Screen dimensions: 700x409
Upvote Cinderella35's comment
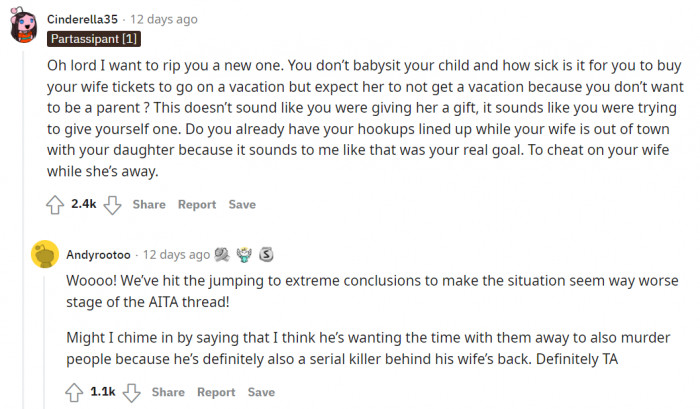55,204
